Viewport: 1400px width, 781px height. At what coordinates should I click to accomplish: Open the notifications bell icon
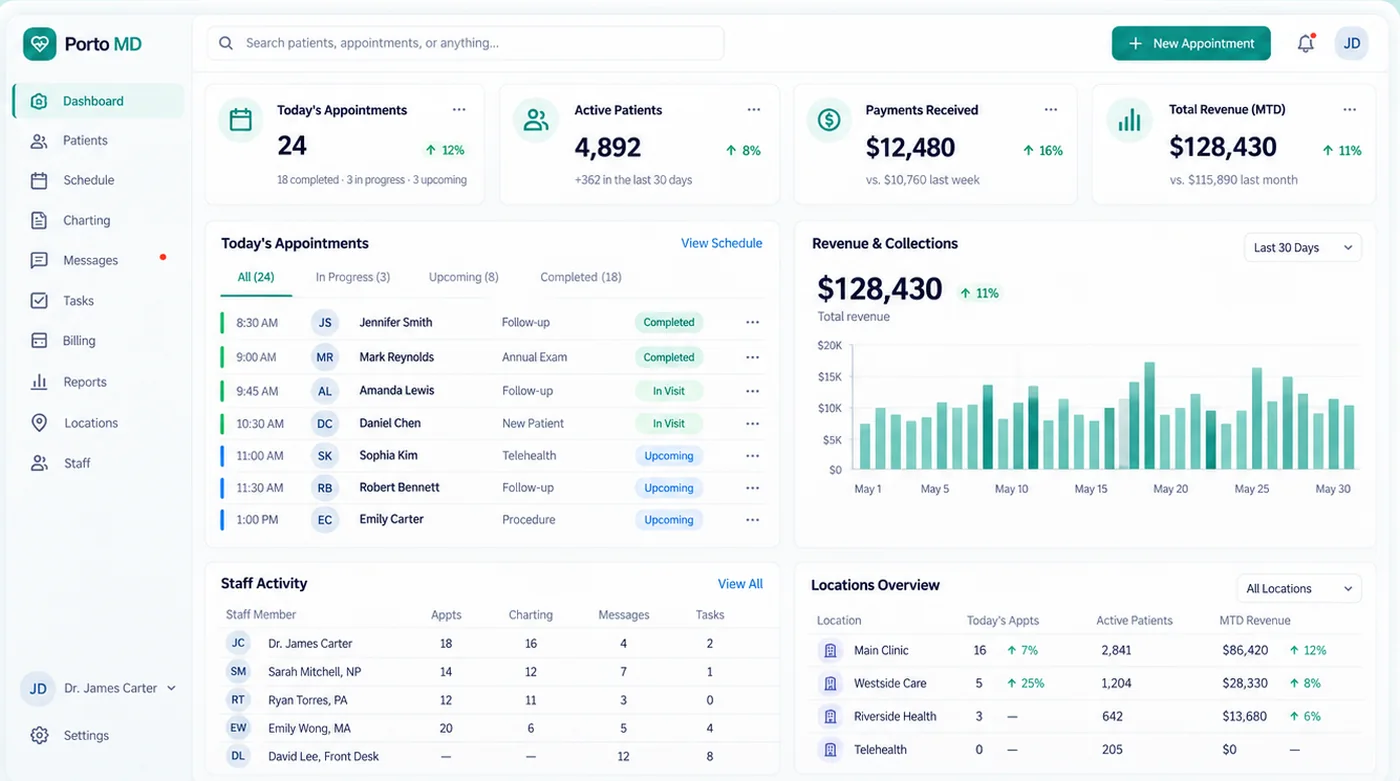1305,44
